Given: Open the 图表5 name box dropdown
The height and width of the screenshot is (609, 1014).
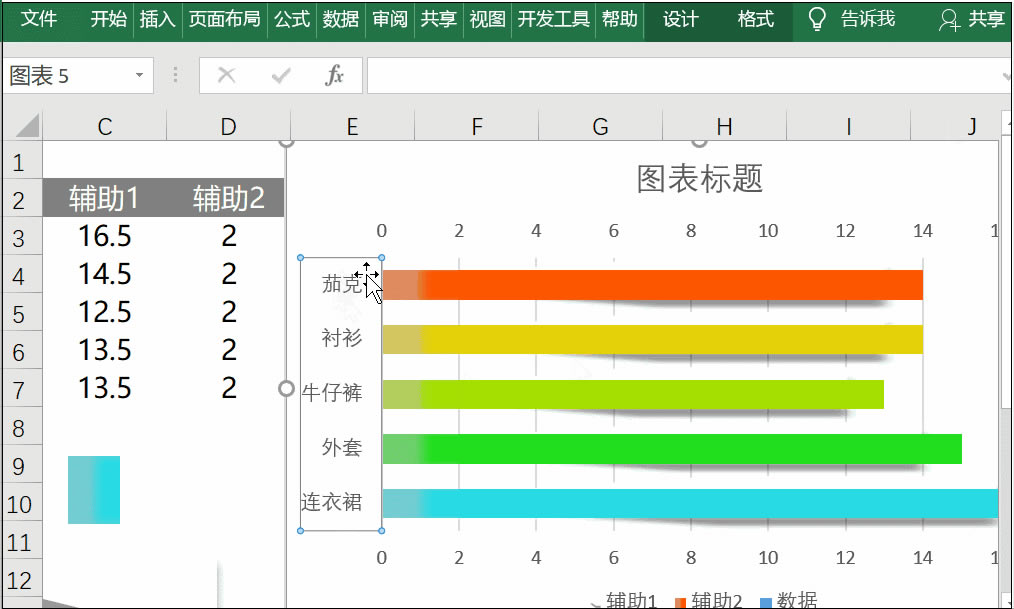Looking at the screenshot, I should (x=138, y=75).
